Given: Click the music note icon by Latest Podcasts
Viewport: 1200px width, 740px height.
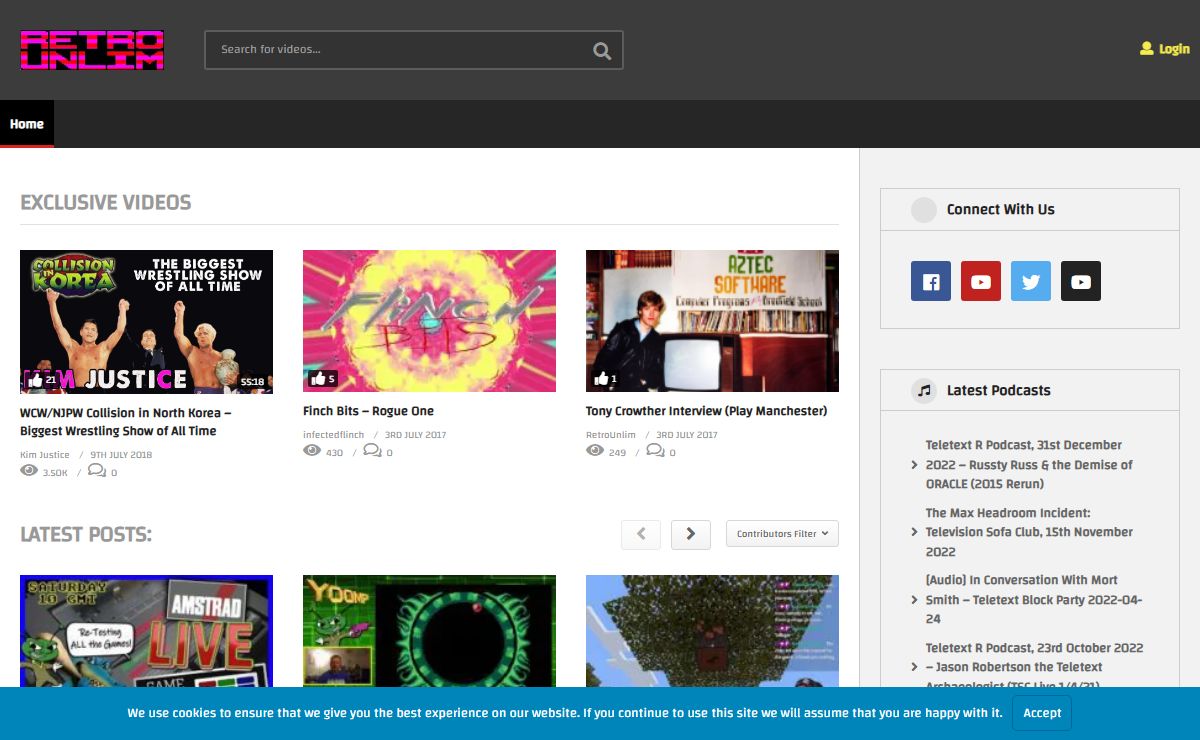Looking at the screenshot, I should click(x=924, y=390).
